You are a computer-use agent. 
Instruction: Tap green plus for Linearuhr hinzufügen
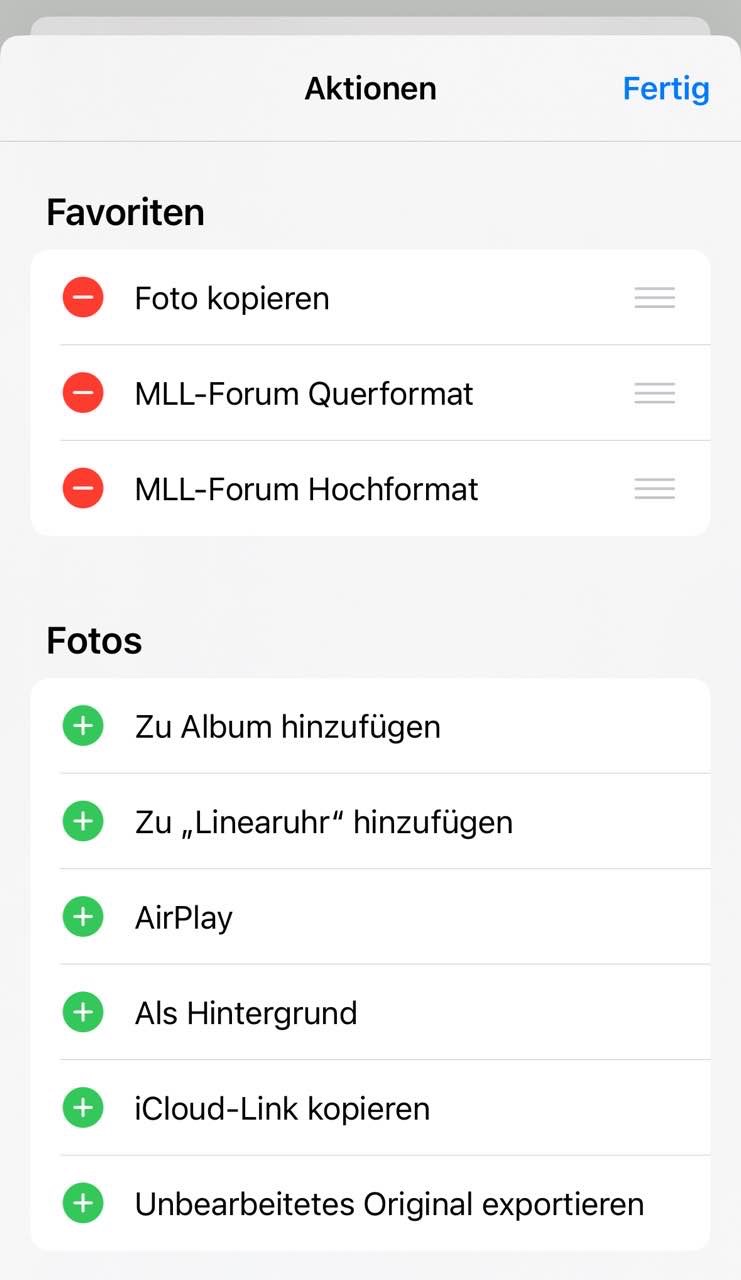point(83,822)
